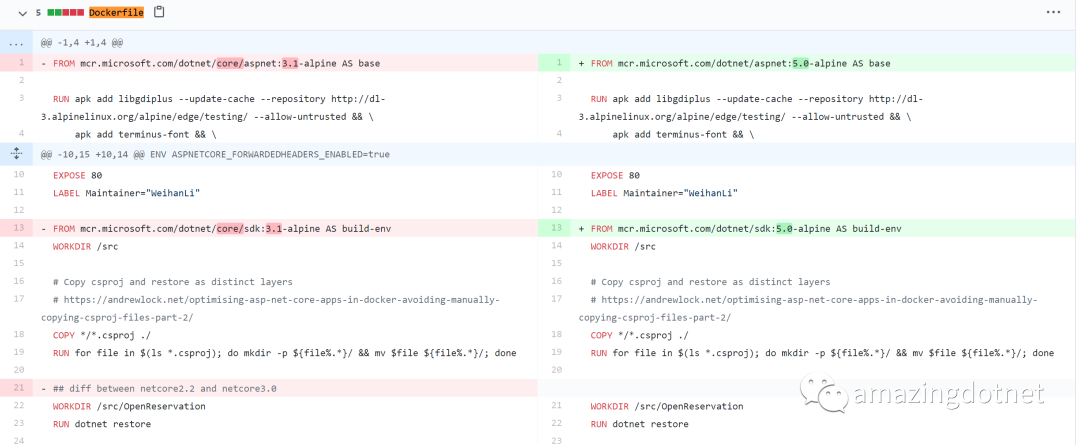This screenshot has width=1080, height=445.
Task: Select removed line dotnet/core/aspnet:3.1-alpine AS base
Action: point(285,63)
